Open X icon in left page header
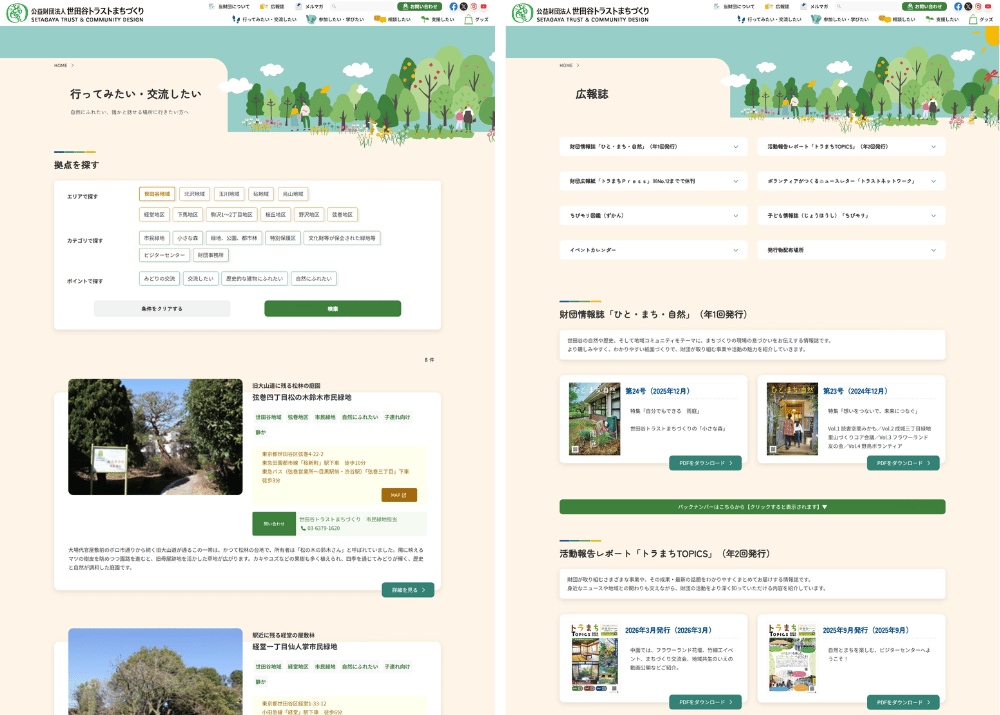This screenshot has width=1000, height=715. click(x=464, y=6)
